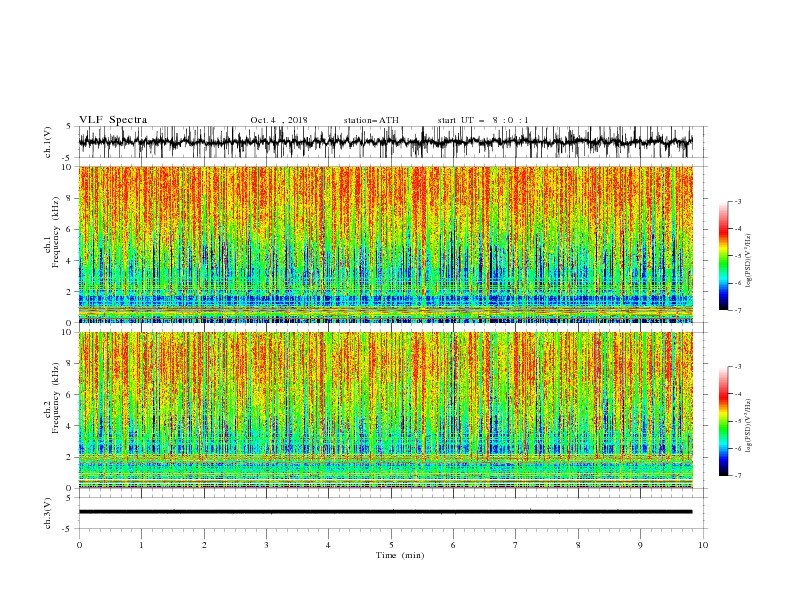792x612 pixels.
Task: Click time axis tick label '3'
Action: [x=266, y=545]
